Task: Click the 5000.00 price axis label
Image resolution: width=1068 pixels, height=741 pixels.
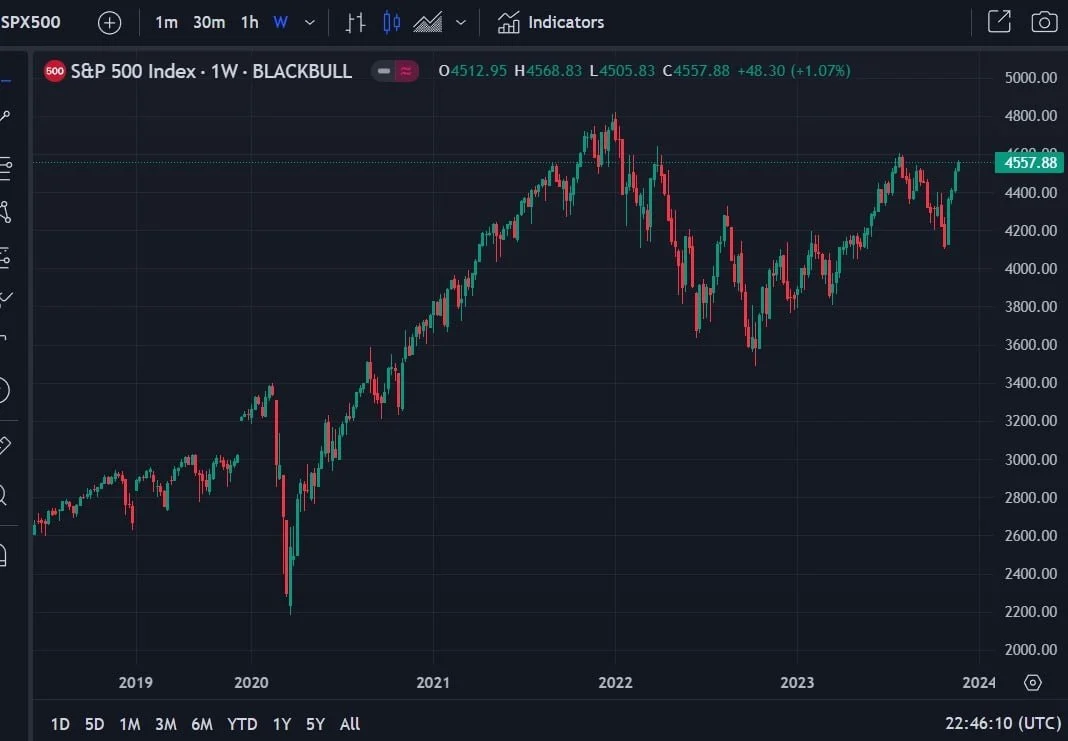Action: point(1031,78)
